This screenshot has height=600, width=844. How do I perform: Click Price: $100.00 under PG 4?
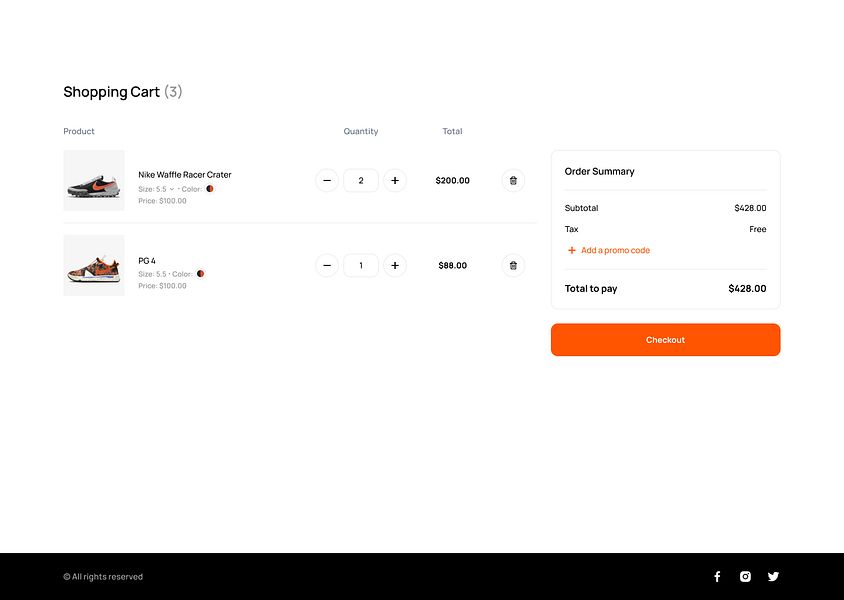(x=162, y=286)
